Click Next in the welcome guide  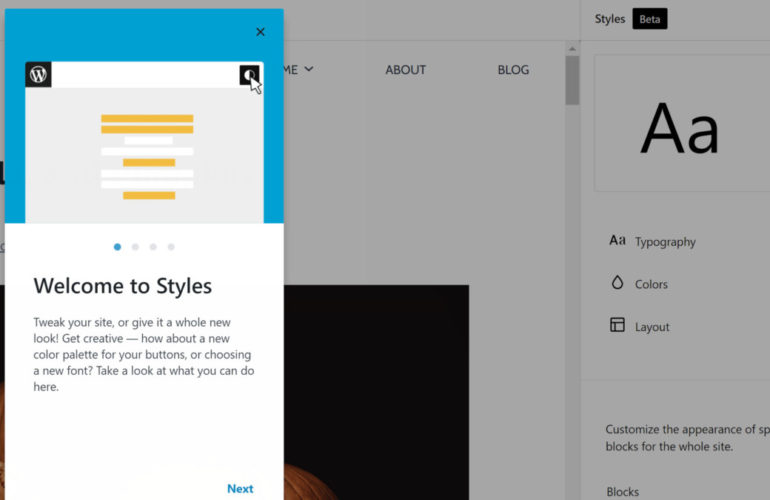coord(240,488)
